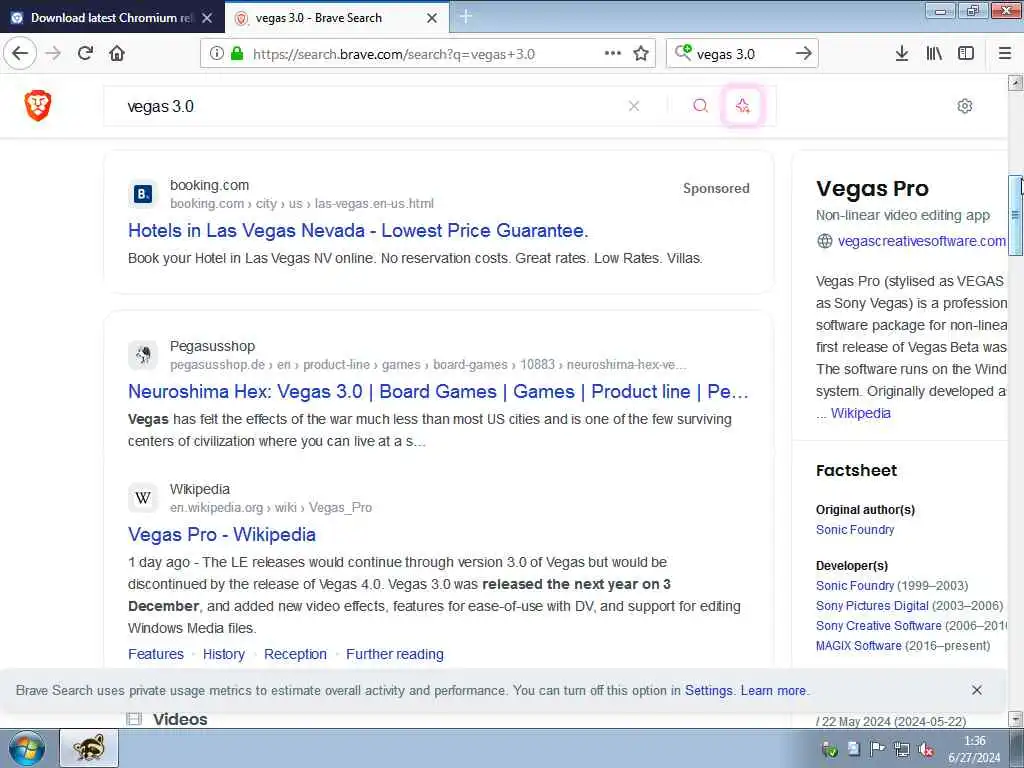
Task: Click the booking.com favicon
Action: tap(142, 194)
